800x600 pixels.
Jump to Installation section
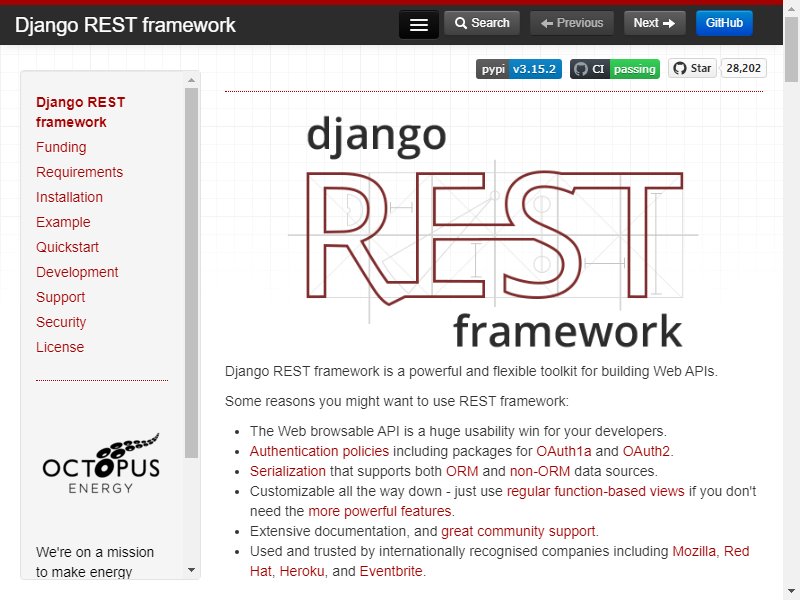pyautogui.click(x=69, y=197)
